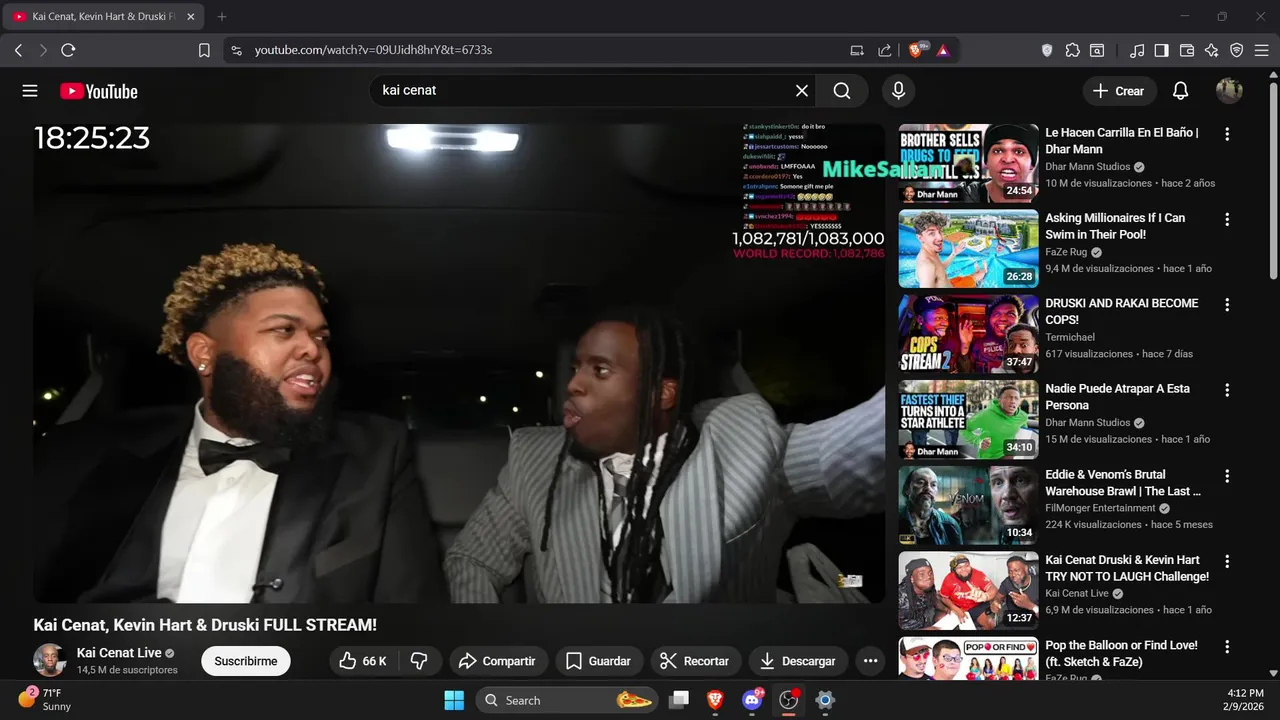Screen dimensions: 1280x720
Task: Open options for Nadie Puede Atrapar video
Action: (1227, 390)
